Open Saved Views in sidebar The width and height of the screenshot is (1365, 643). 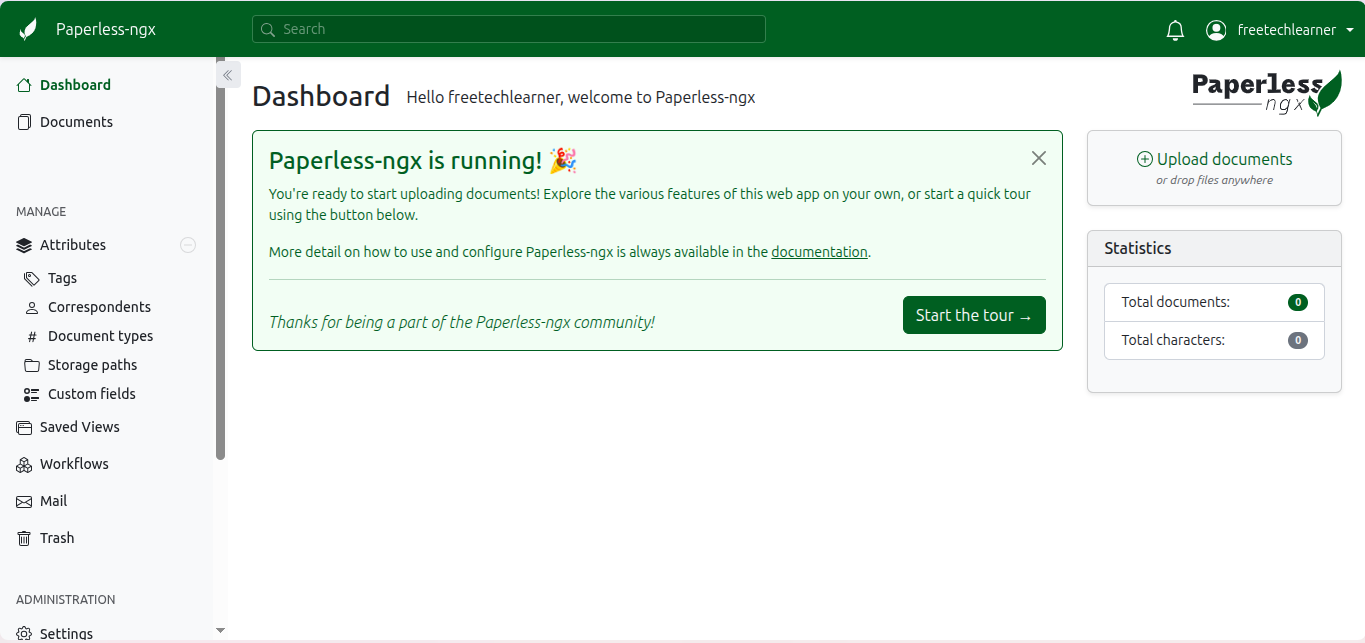tap(79, 427)
